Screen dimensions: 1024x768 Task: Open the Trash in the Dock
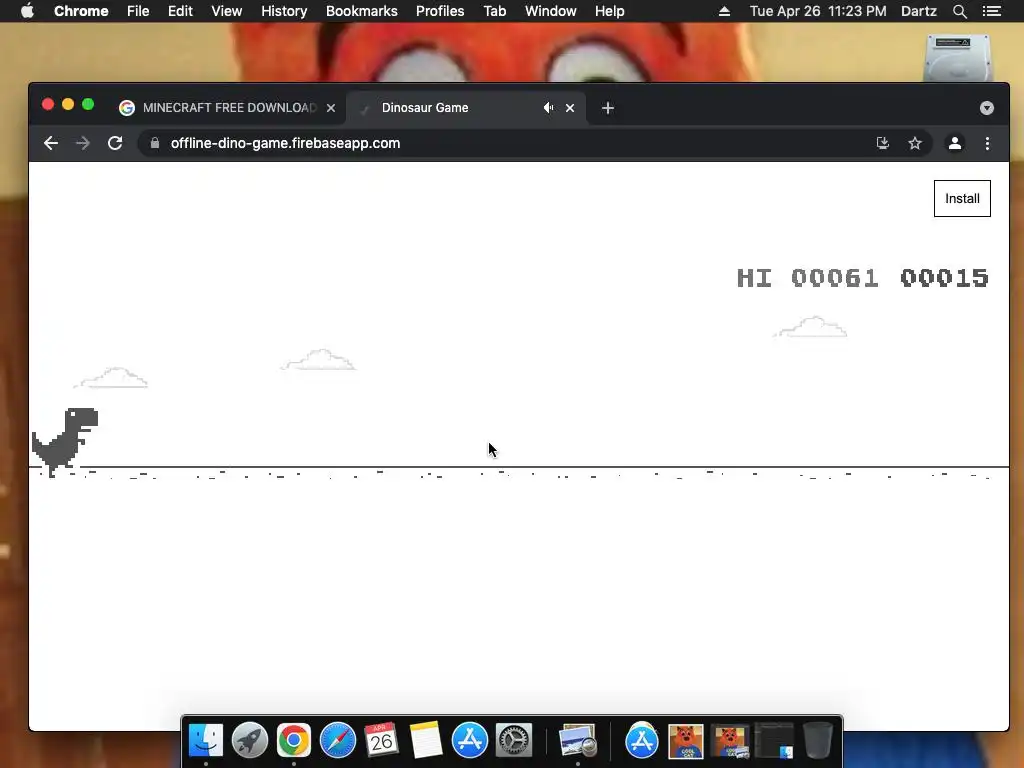pos(818,741)
